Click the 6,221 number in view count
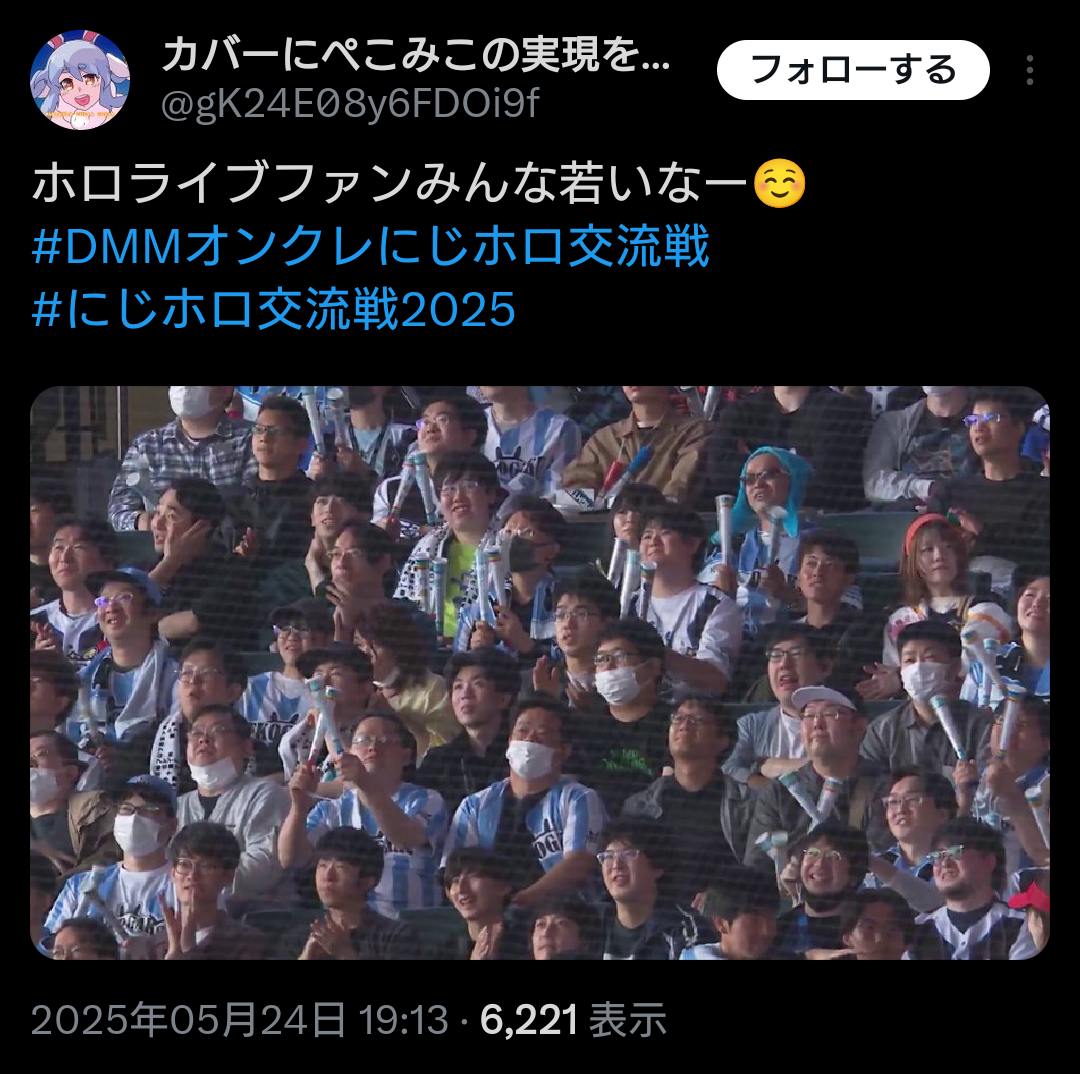Screen dimensions: 1080x1074 click(528, 1020)
